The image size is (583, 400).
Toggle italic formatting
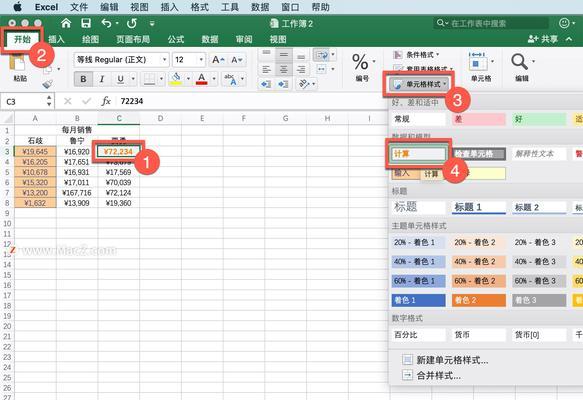(102, 79)
